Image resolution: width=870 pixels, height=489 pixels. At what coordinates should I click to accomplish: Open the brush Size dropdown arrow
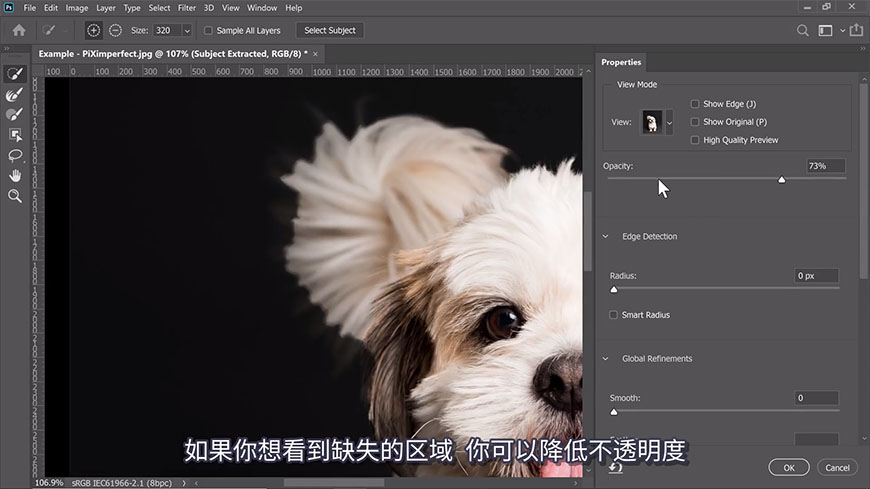(187, 31)
